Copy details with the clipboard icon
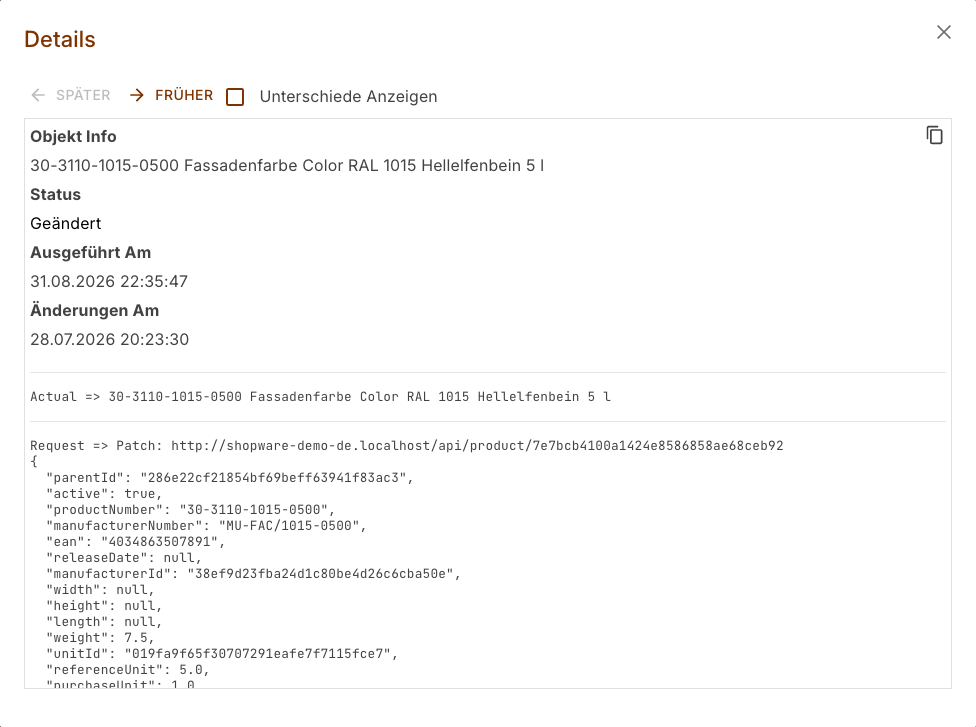This screenshot has height=727, width=976. [x=934, y=135]
